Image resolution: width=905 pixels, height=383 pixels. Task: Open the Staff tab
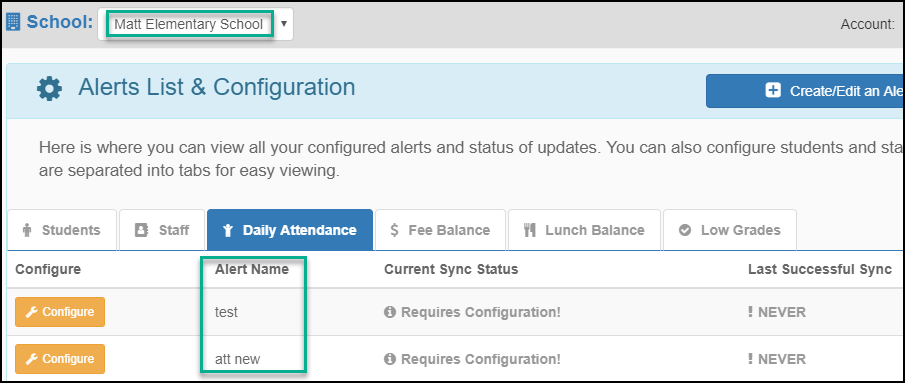[162, 230]
